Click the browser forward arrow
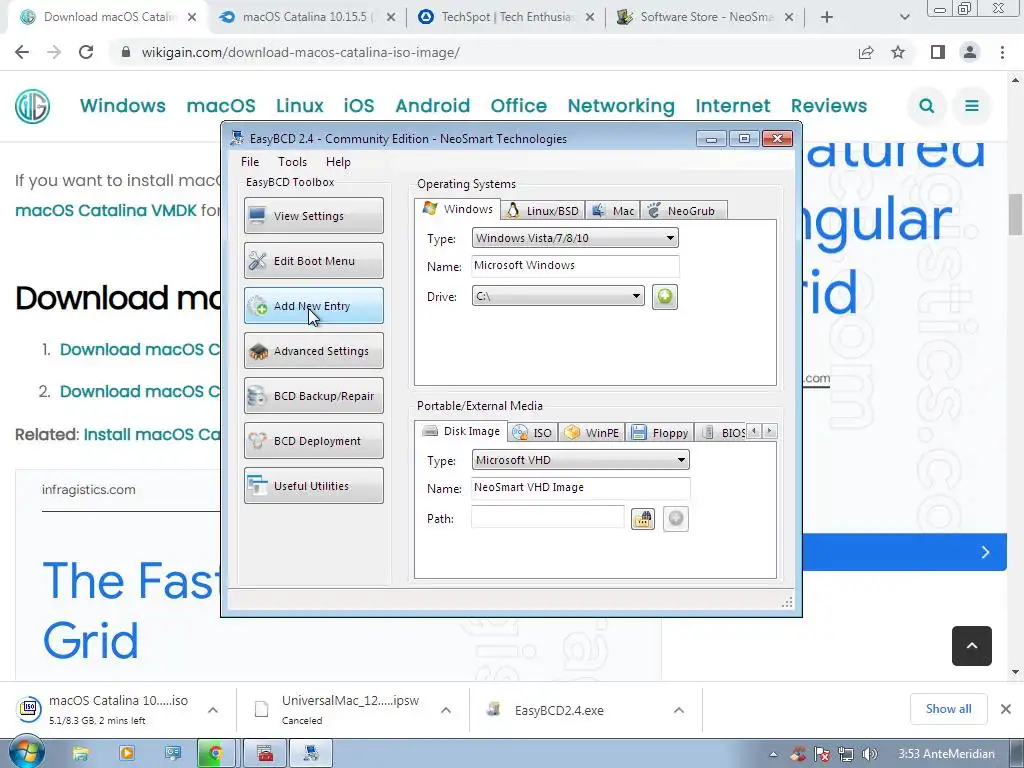Screen dimensions: 1024x768 coord(54,52)
